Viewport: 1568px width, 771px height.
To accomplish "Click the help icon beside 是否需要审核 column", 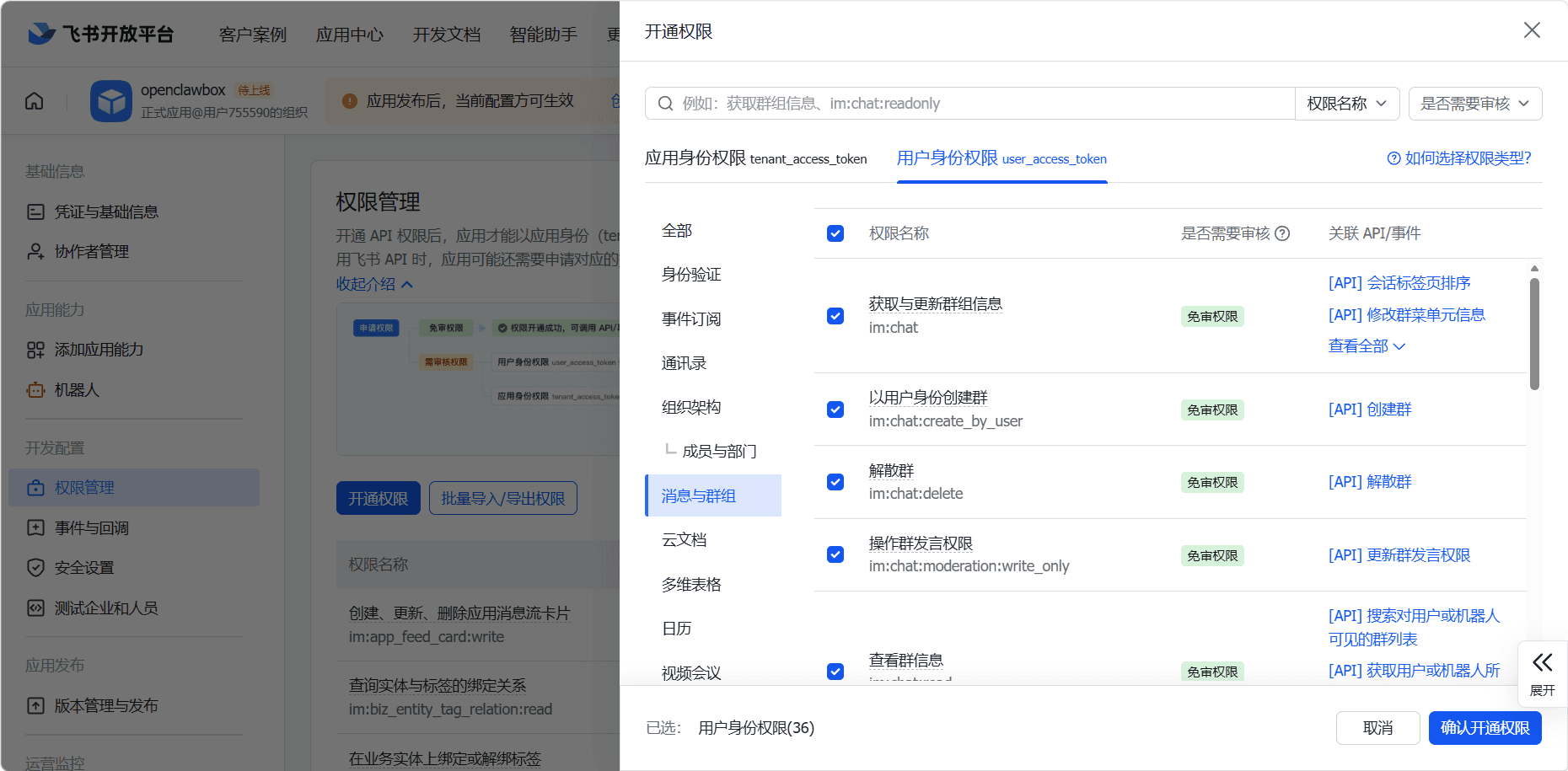I will coord(1282,233).
